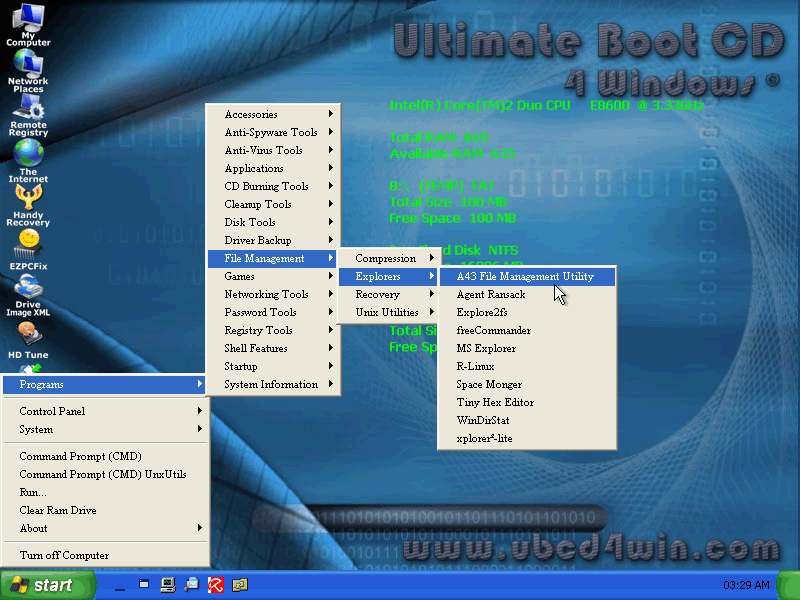The width and height of the screenshot is (800, 600).
Task: Launch WinDirStat from the Explorers menu
Action: [527, 420]
